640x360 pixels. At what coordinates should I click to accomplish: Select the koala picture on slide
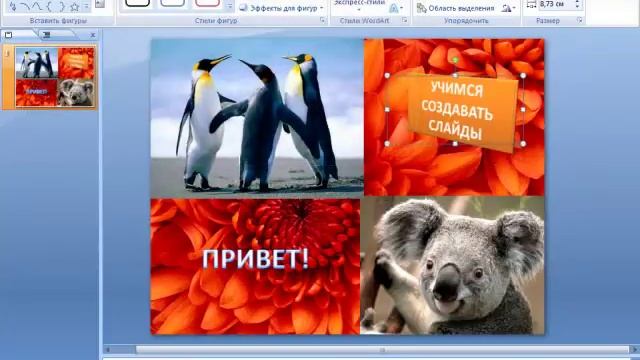coord(452,265)
